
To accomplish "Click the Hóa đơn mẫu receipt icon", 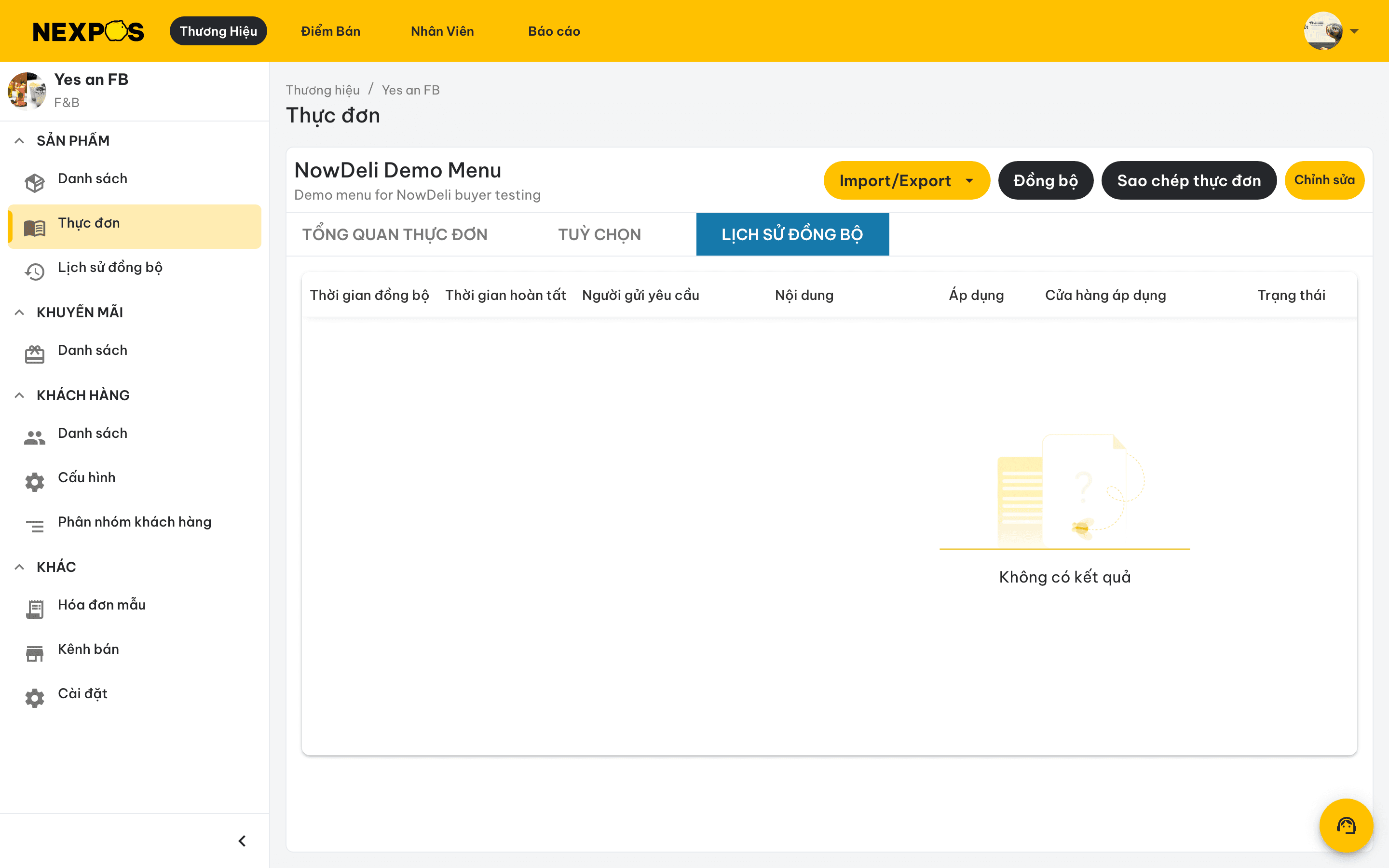I will [x=34, y=609].
